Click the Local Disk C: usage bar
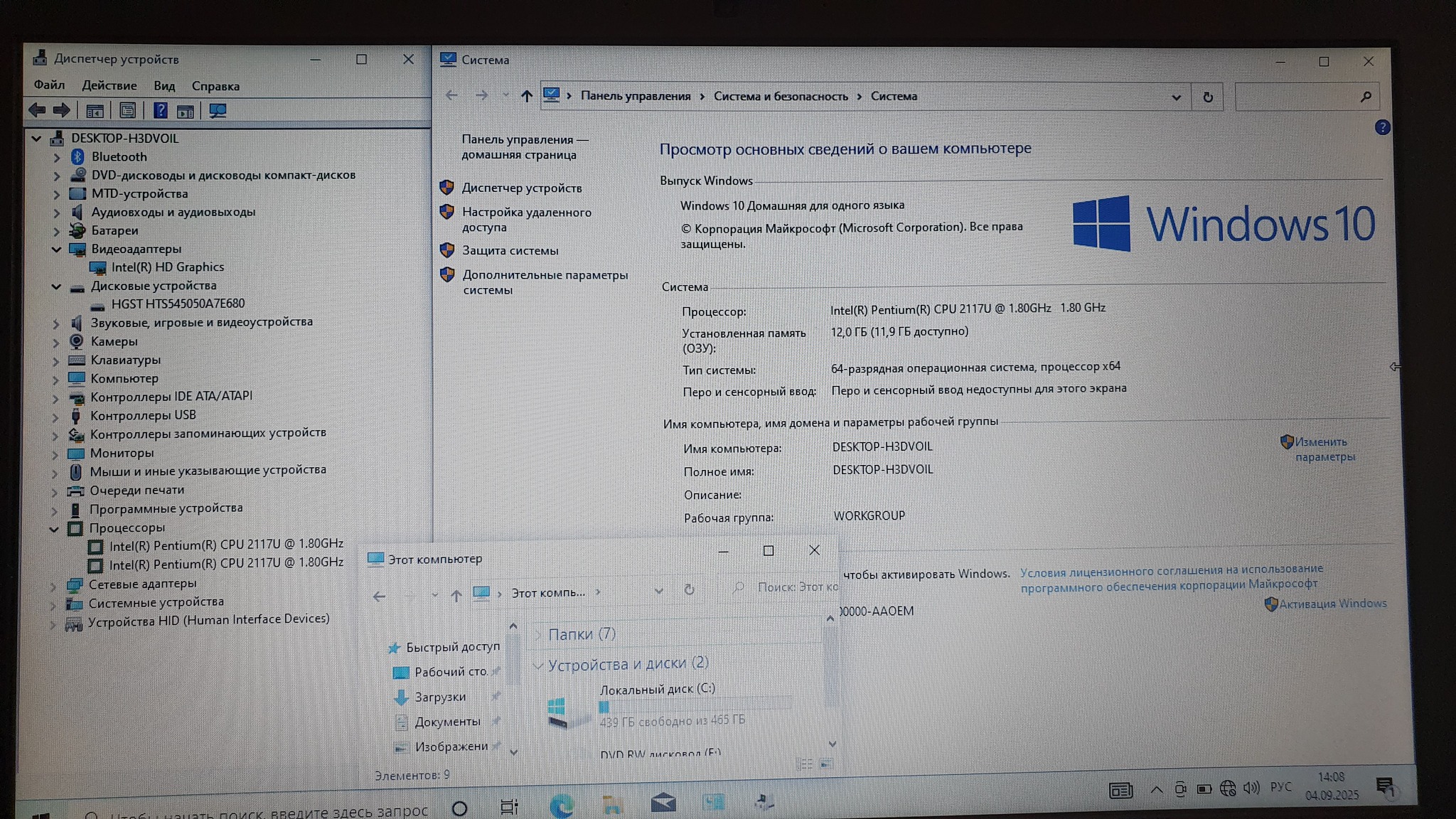Image resolution: width=1456 pixels, height=819 pixels. [695, 706]
